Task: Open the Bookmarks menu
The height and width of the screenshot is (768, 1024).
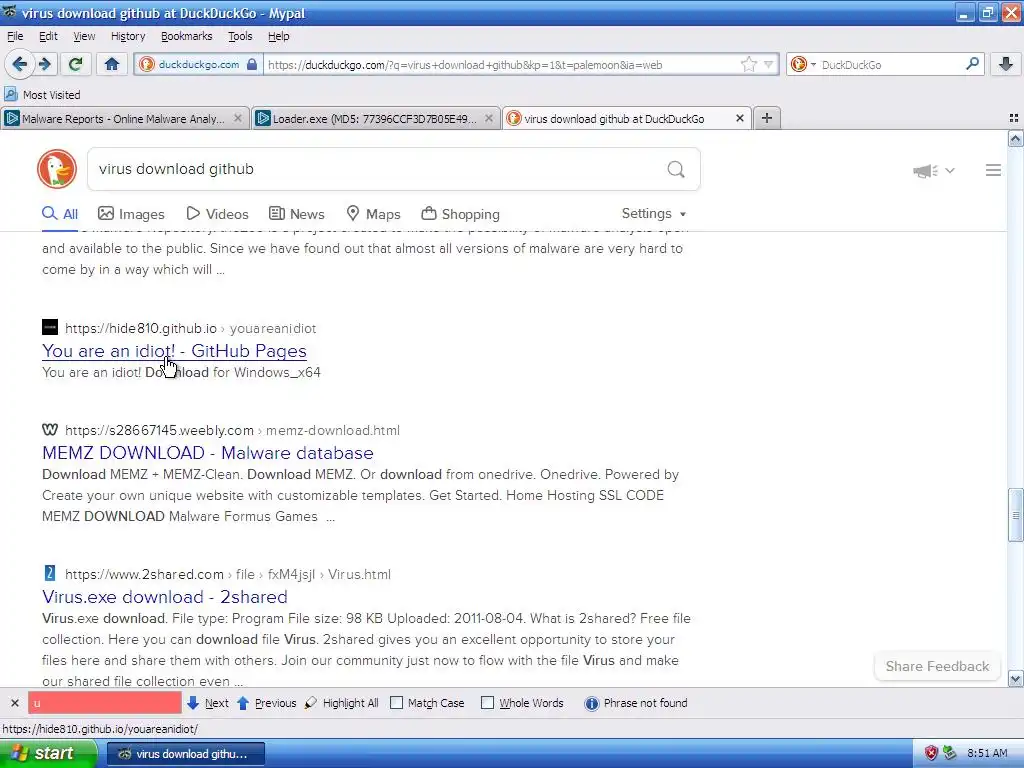Action: pos(187,36)
